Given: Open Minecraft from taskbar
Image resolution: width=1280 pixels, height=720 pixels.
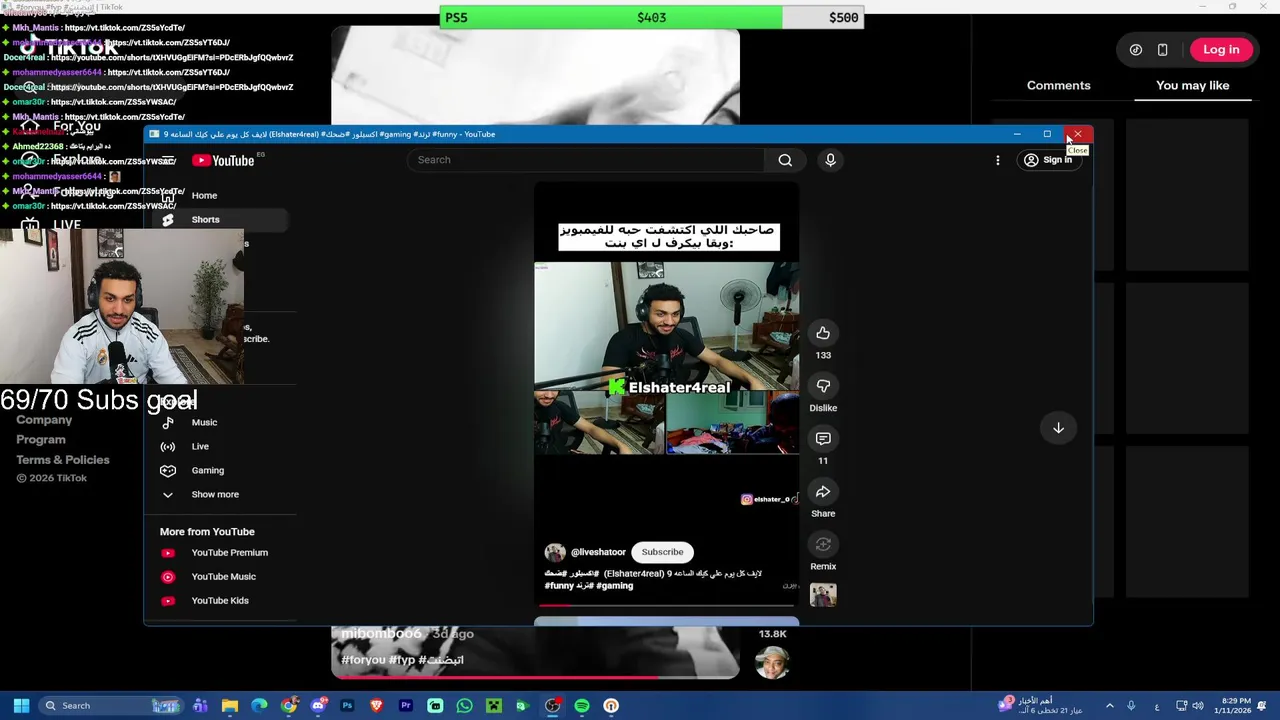Looking at the screenshot, I should coord(493,706).
